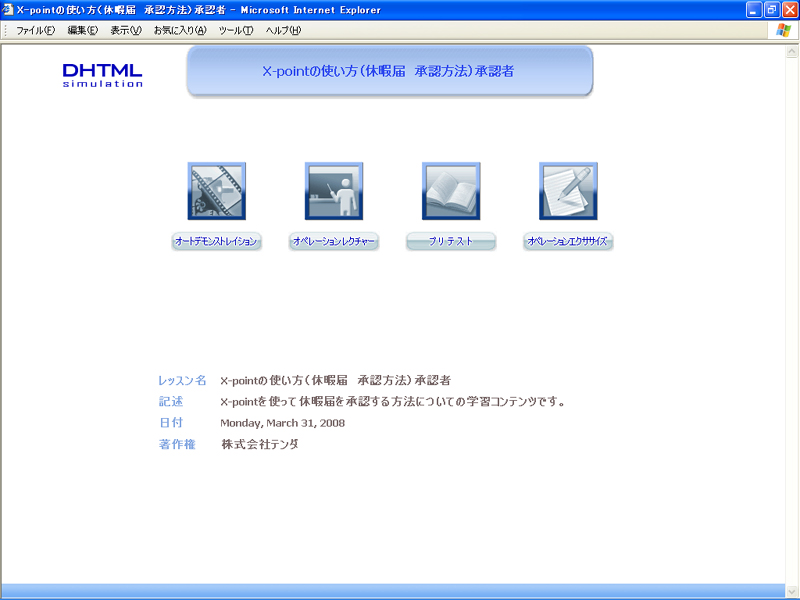Open the 編集(E) menu
800x600 pixels.
tap(83, 31)
